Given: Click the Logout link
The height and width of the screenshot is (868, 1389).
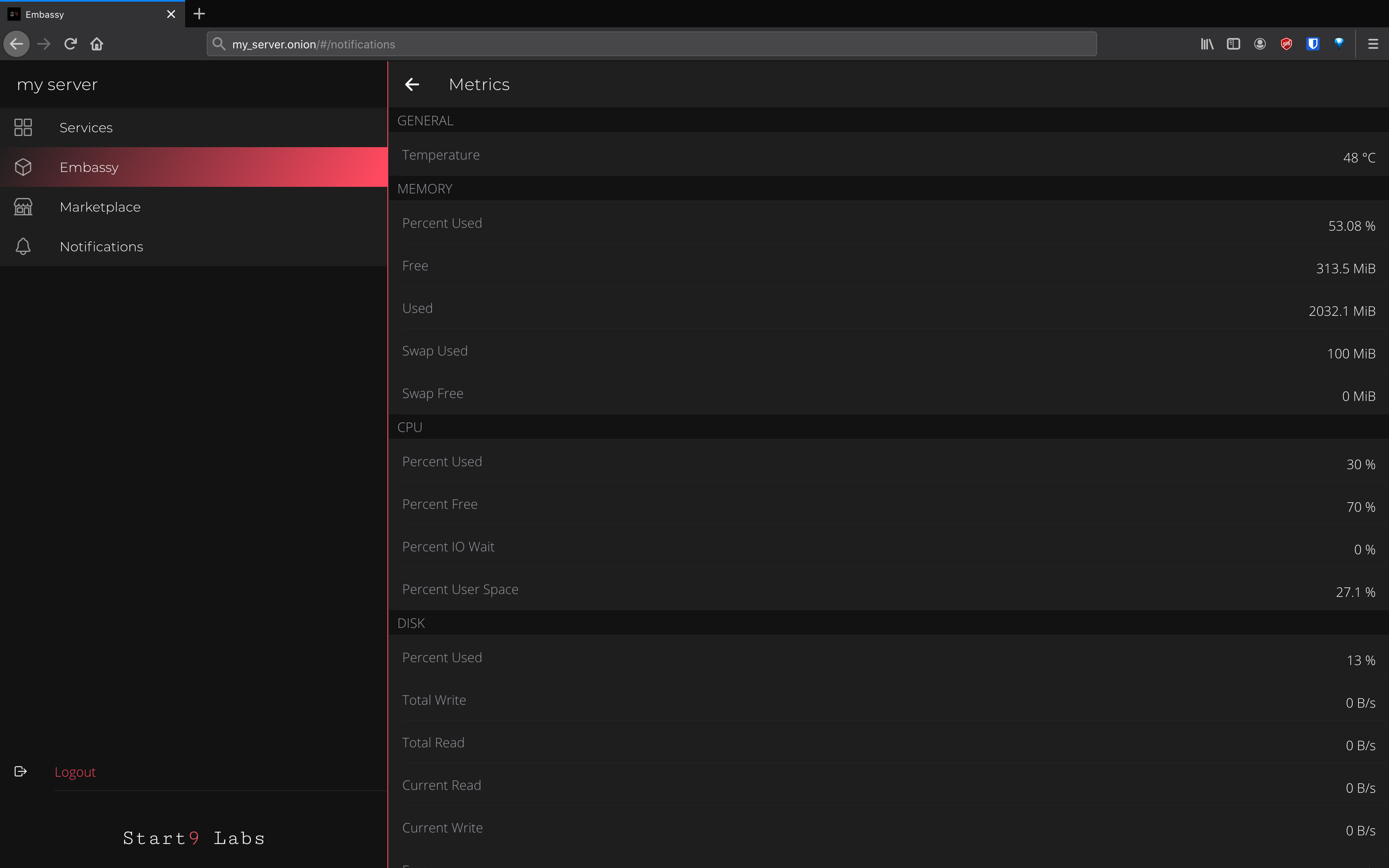Looking at the screenshot, I should [x=75, y=772].
